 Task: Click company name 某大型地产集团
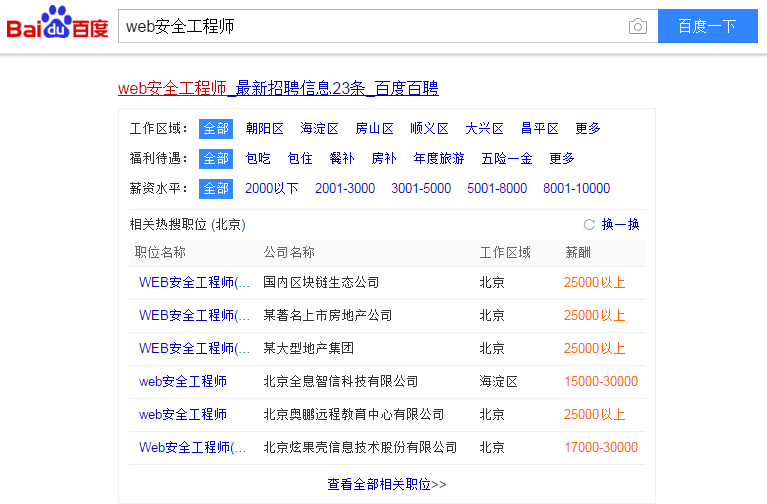point(308,348)
